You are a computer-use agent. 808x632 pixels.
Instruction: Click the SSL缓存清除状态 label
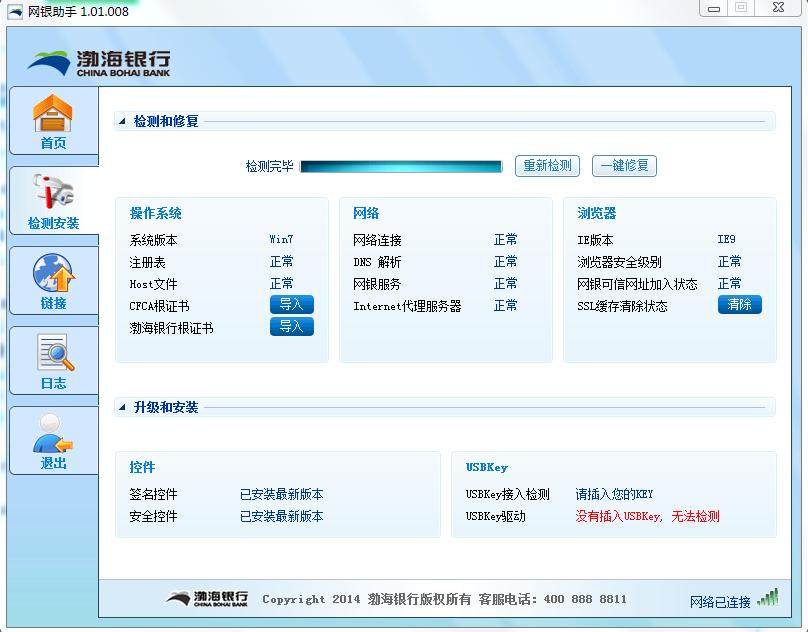(x=622, y=306)
